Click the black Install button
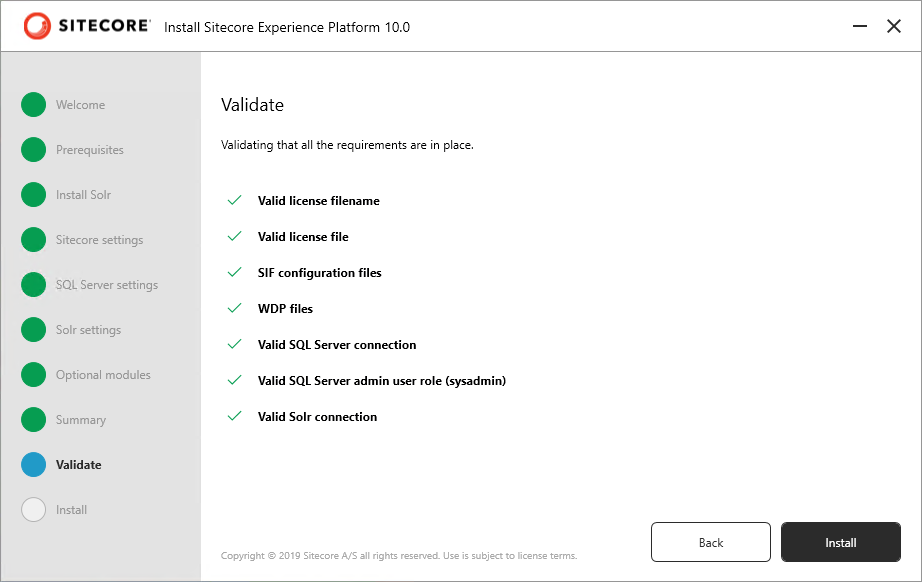The image size is (922, 582). [840, 542]
